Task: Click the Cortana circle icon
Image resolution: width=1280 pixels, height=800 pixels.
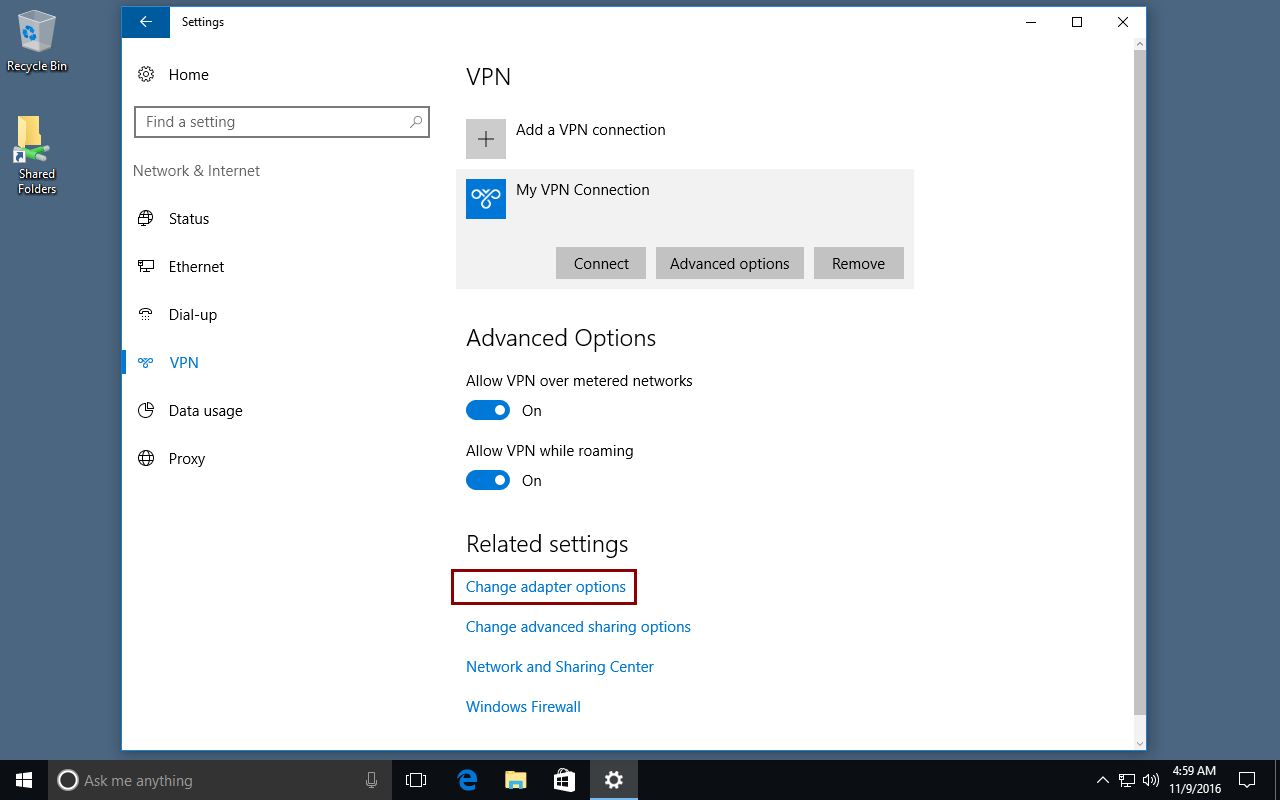Action: (68, 780)
